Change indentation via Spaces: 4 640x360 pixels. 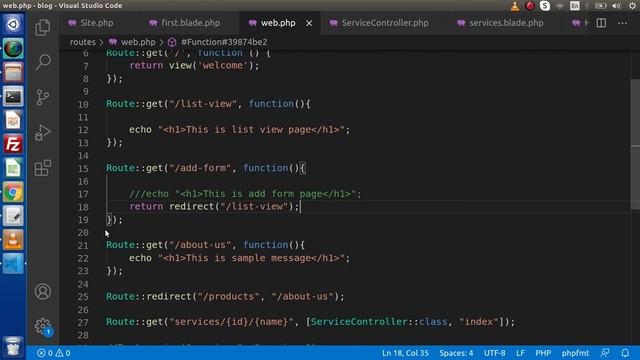coord(456,353)
